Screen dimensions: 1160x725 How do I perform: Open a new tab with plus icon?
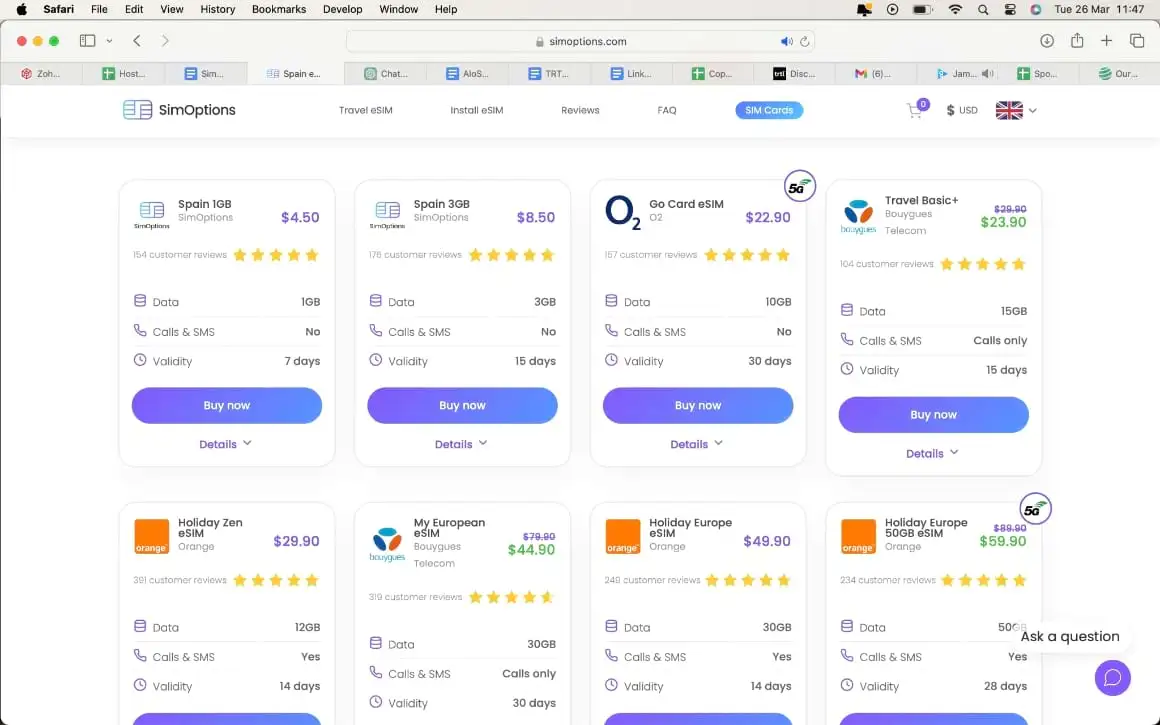coord(1106,41)
